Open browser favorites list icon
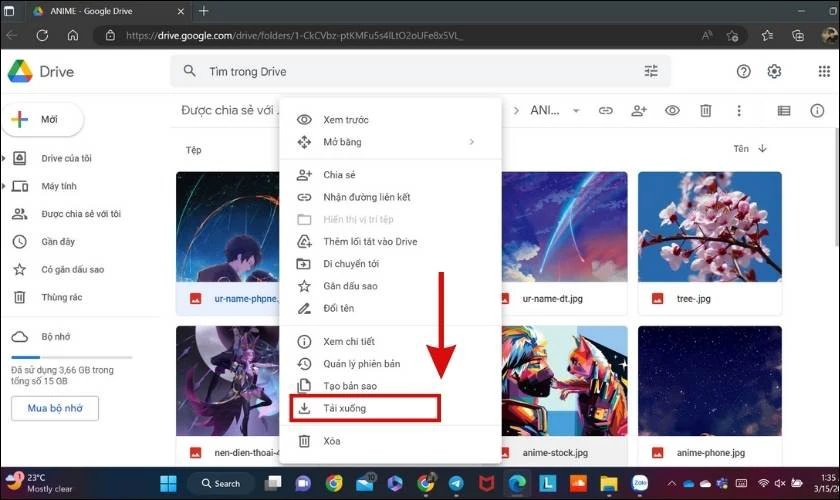 [x=767, y=35]
